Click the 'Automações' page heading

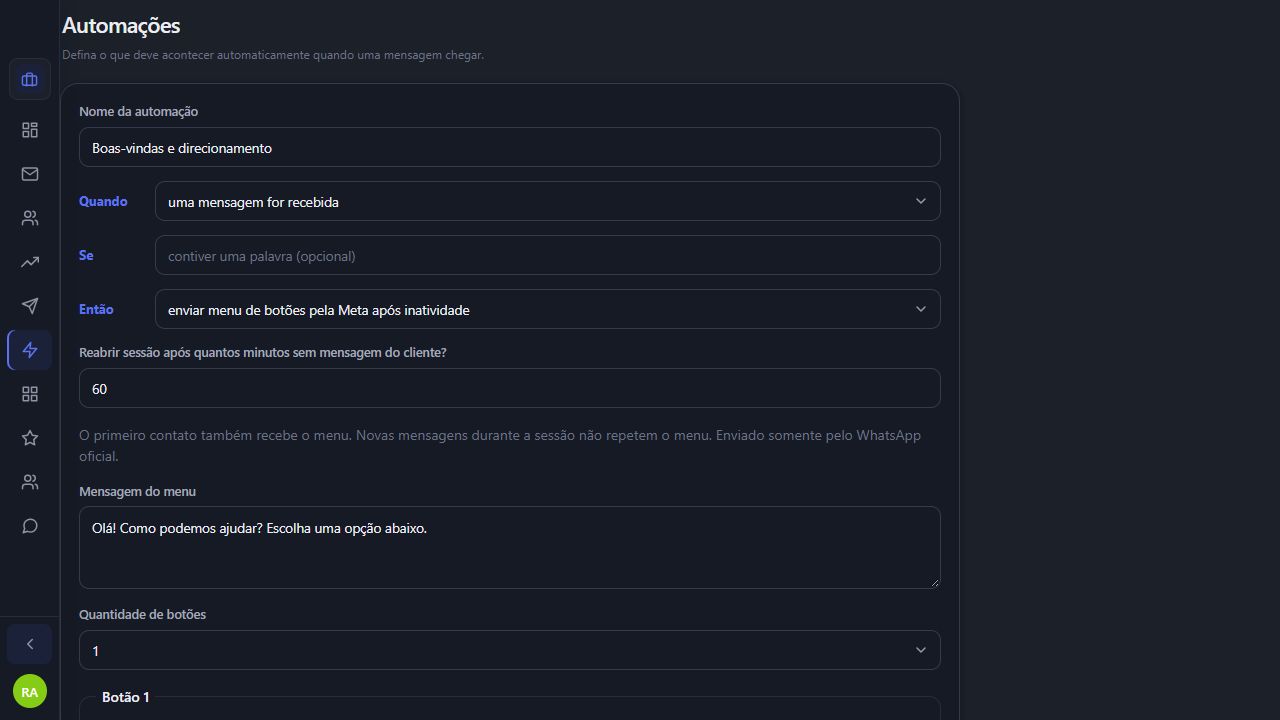point(121,25)
